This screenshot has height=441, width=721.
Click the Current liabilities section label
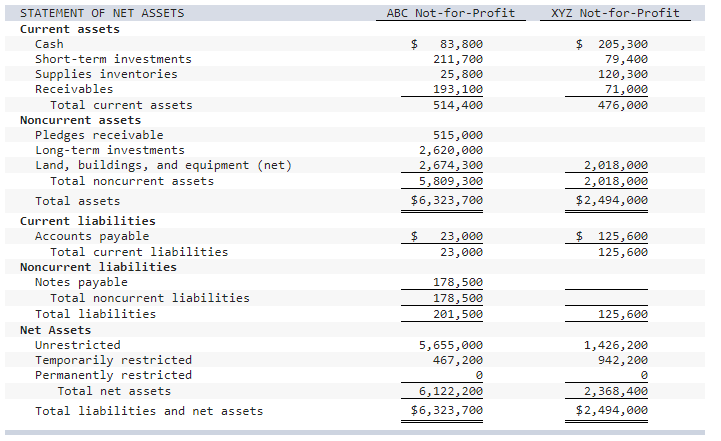(88, 221)
